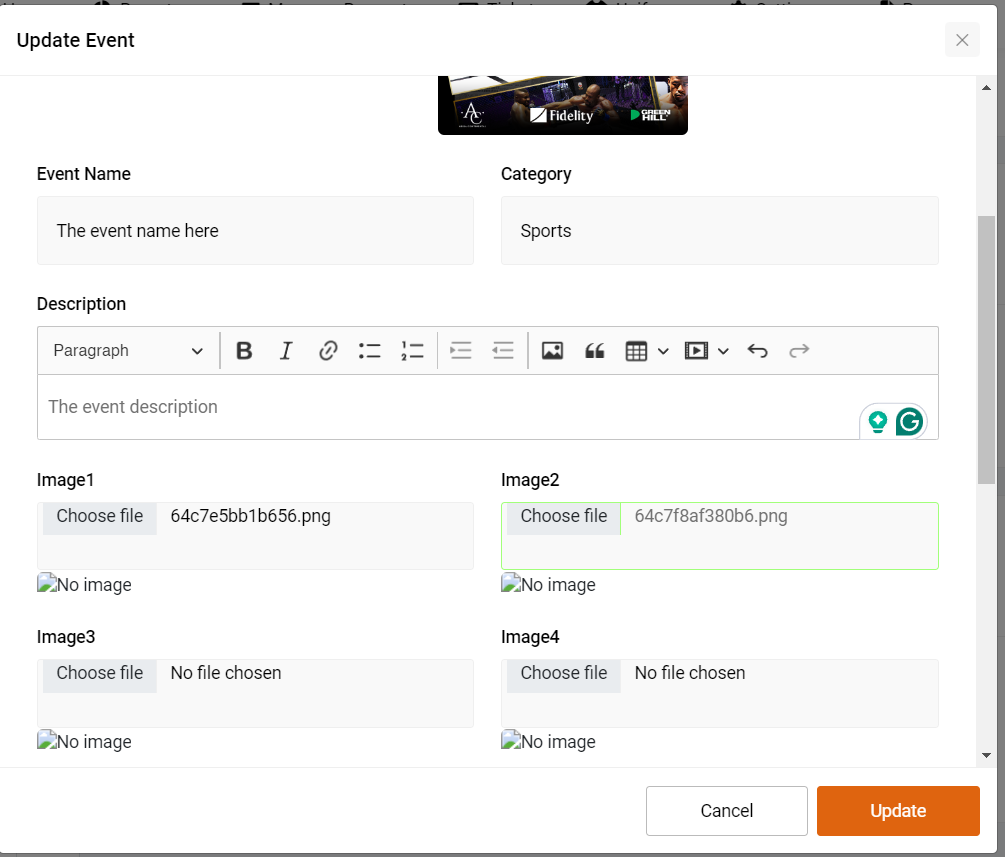Choose file for Image4
1005x857 pixels.
564,674
